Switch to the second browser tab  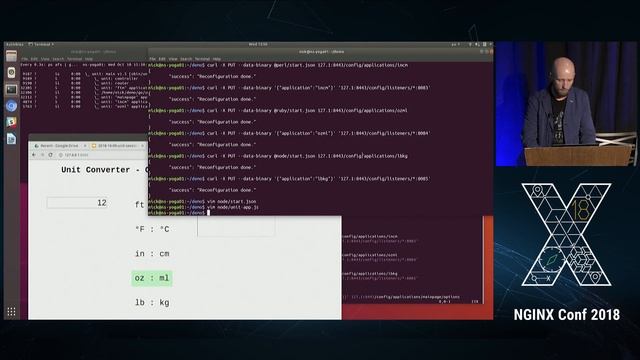[117, 146]
